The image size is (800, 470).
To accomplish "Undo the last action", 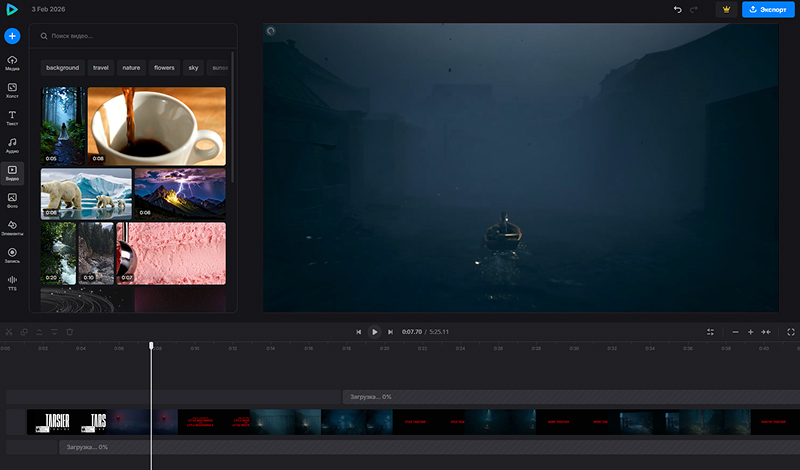I will pyautogui.click(x=678, y=9).
